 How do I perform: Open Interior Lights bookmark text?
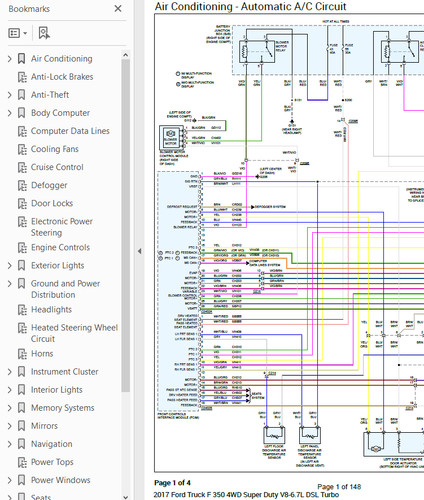[57, 390]
